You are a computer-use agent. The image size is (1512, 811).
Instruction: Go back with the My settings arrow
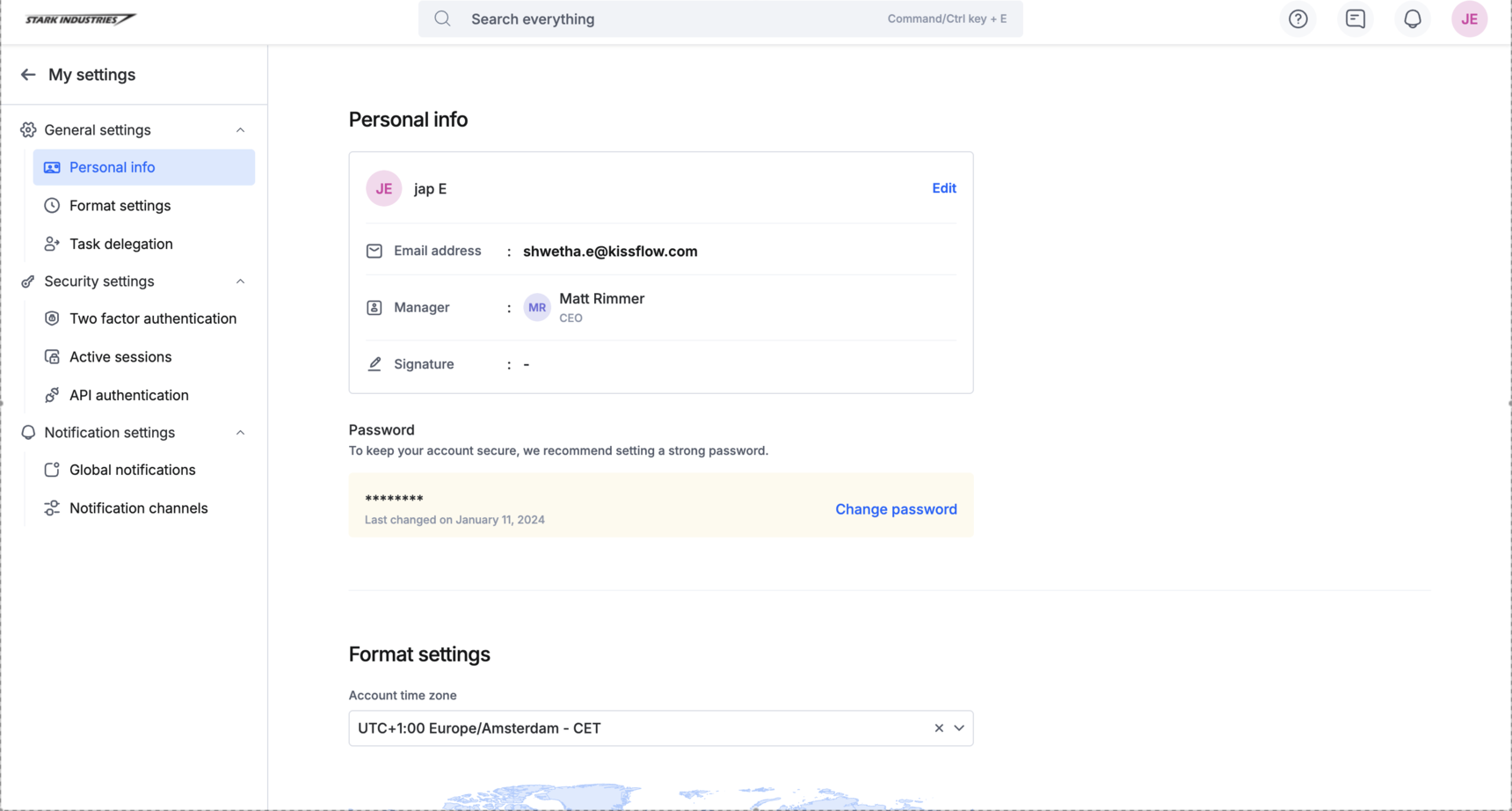(28, 75)
